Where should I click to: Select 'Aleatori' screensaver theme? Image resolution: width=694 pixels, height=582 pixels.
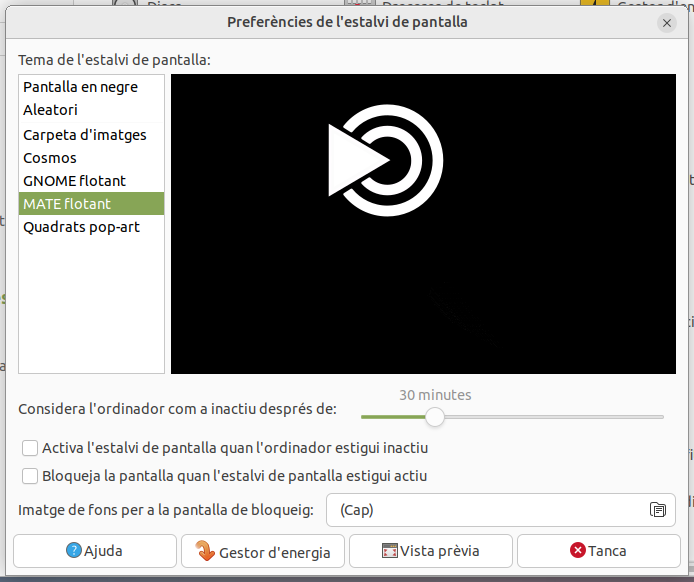[50, 110]
